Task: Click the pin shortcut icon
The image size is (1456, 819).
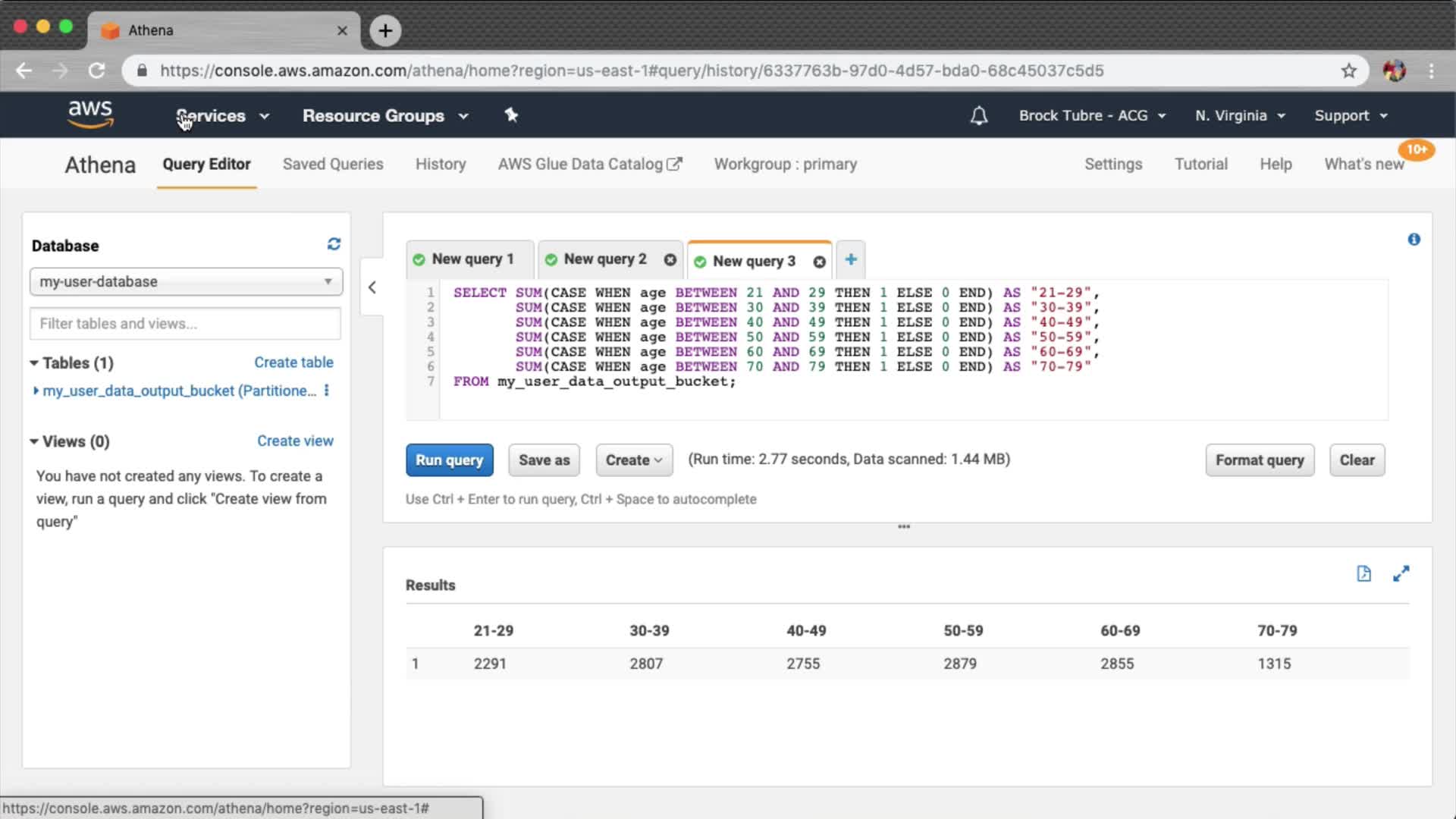Action: coord(511,115)
